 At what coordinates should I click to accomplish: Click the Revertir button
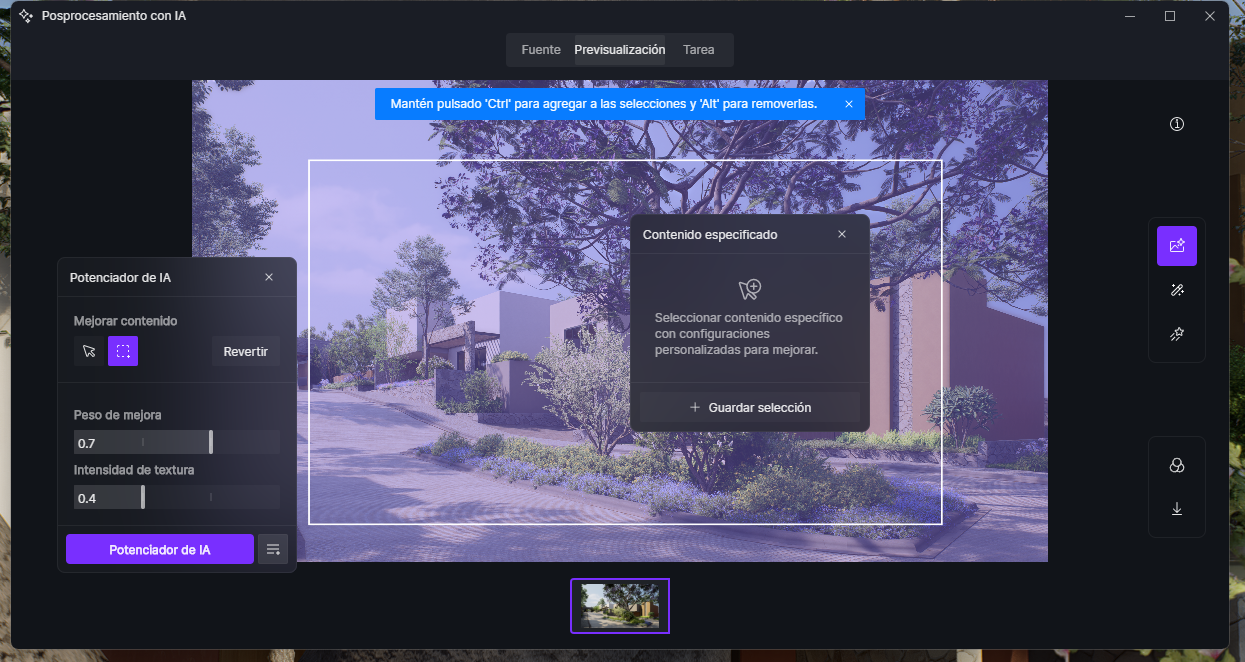[x=245, y=351]
